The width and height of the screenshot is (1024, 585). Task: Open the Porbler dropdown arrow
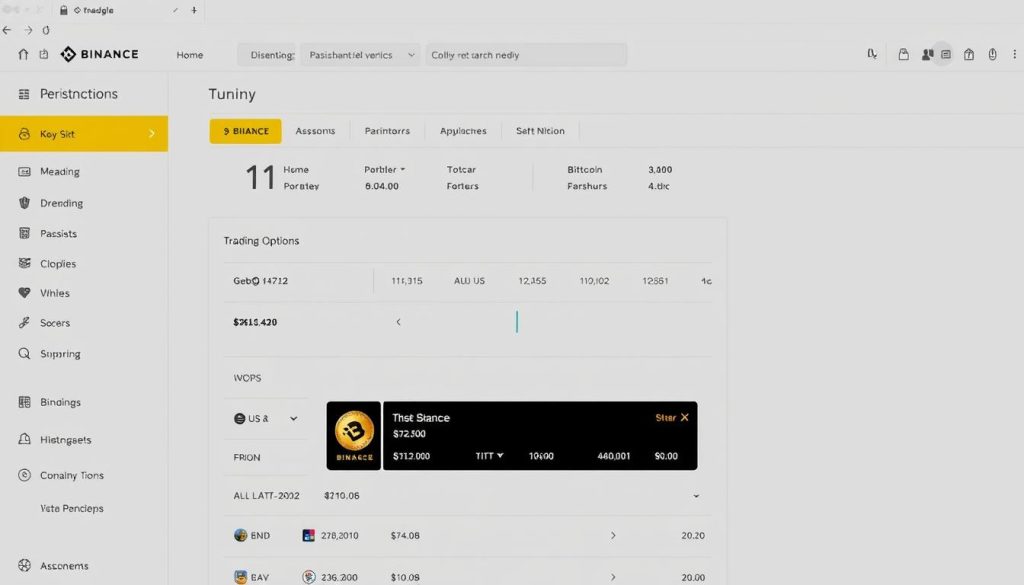403,169
